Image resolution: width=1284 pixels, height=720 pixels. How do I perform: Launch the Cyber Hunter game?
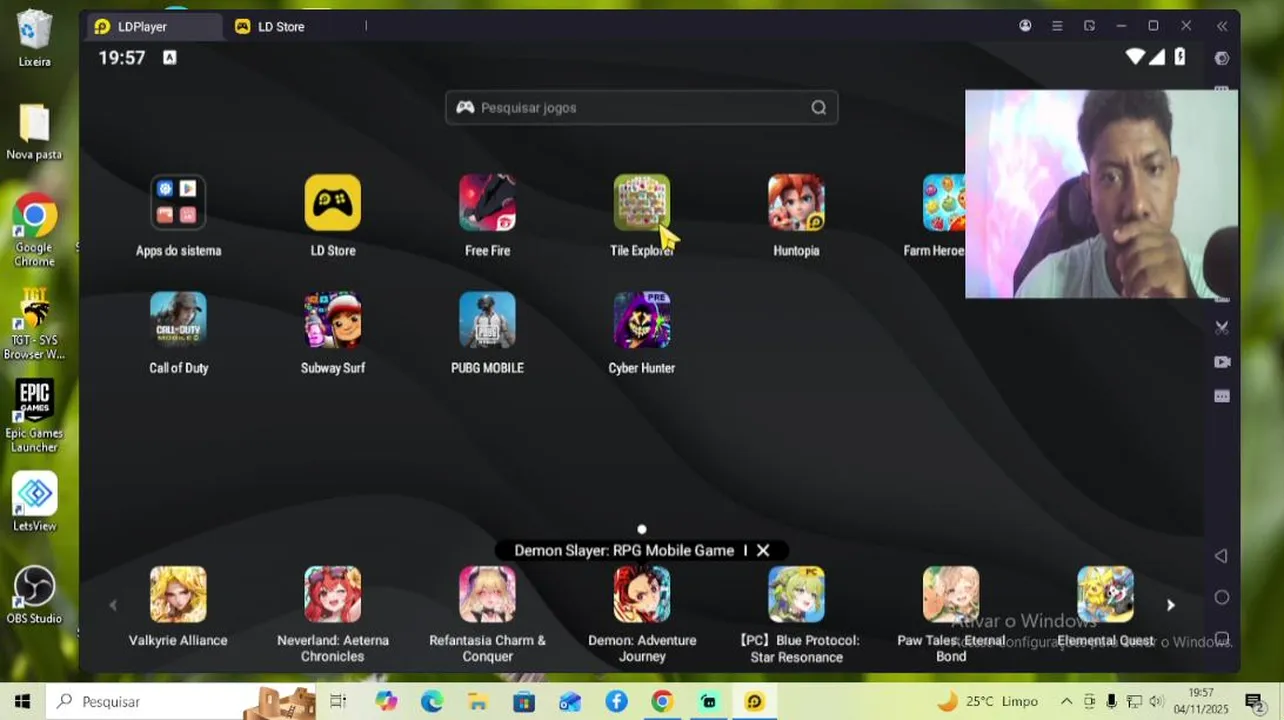click(x=641, y=320)
